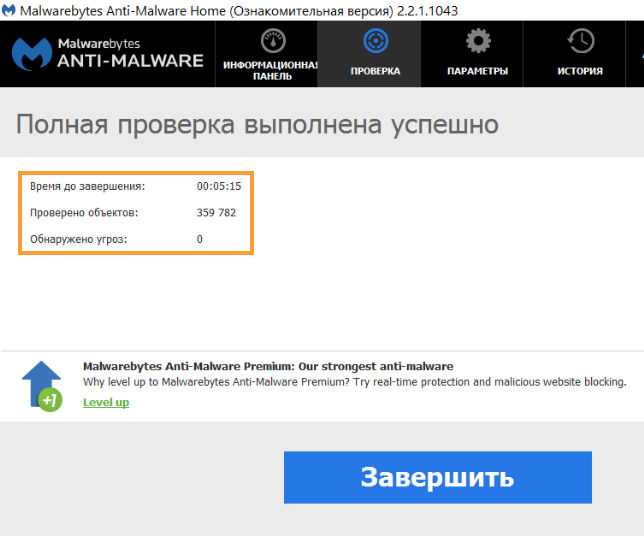Viewport: 644px width, 536px height.
Task: Click the Malwarebytes title bar app icon
Action: tap(8, 10)
